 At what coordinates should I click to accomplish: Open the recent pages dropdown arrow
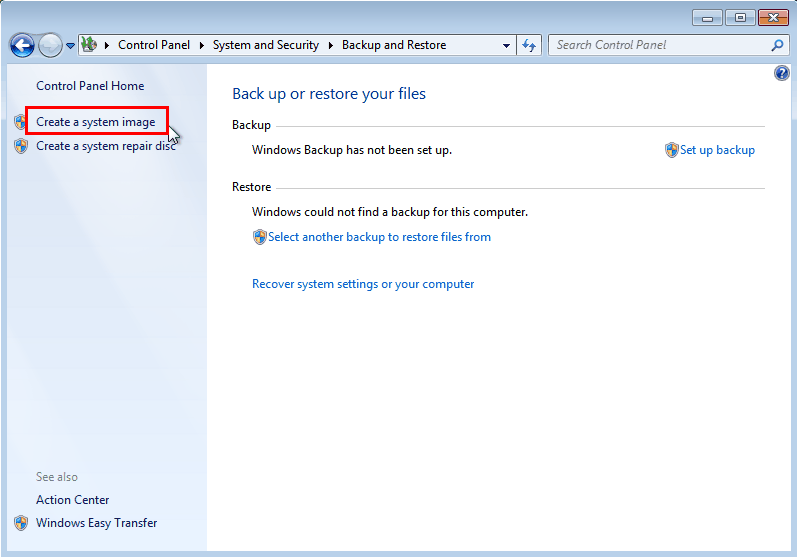[x=71, y=46]
